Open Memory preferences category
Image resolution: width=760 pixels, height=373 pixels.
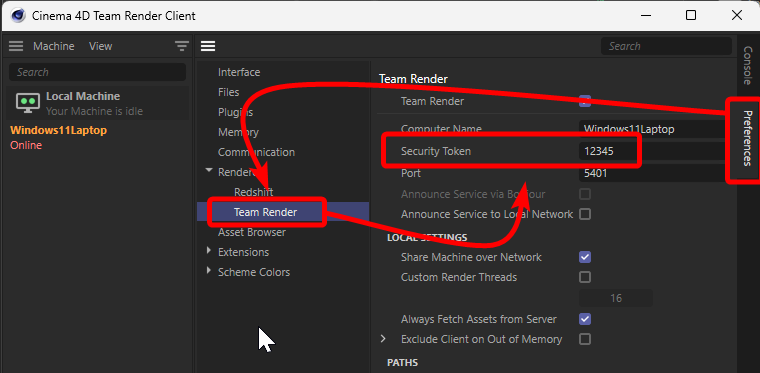click(238, 132)
